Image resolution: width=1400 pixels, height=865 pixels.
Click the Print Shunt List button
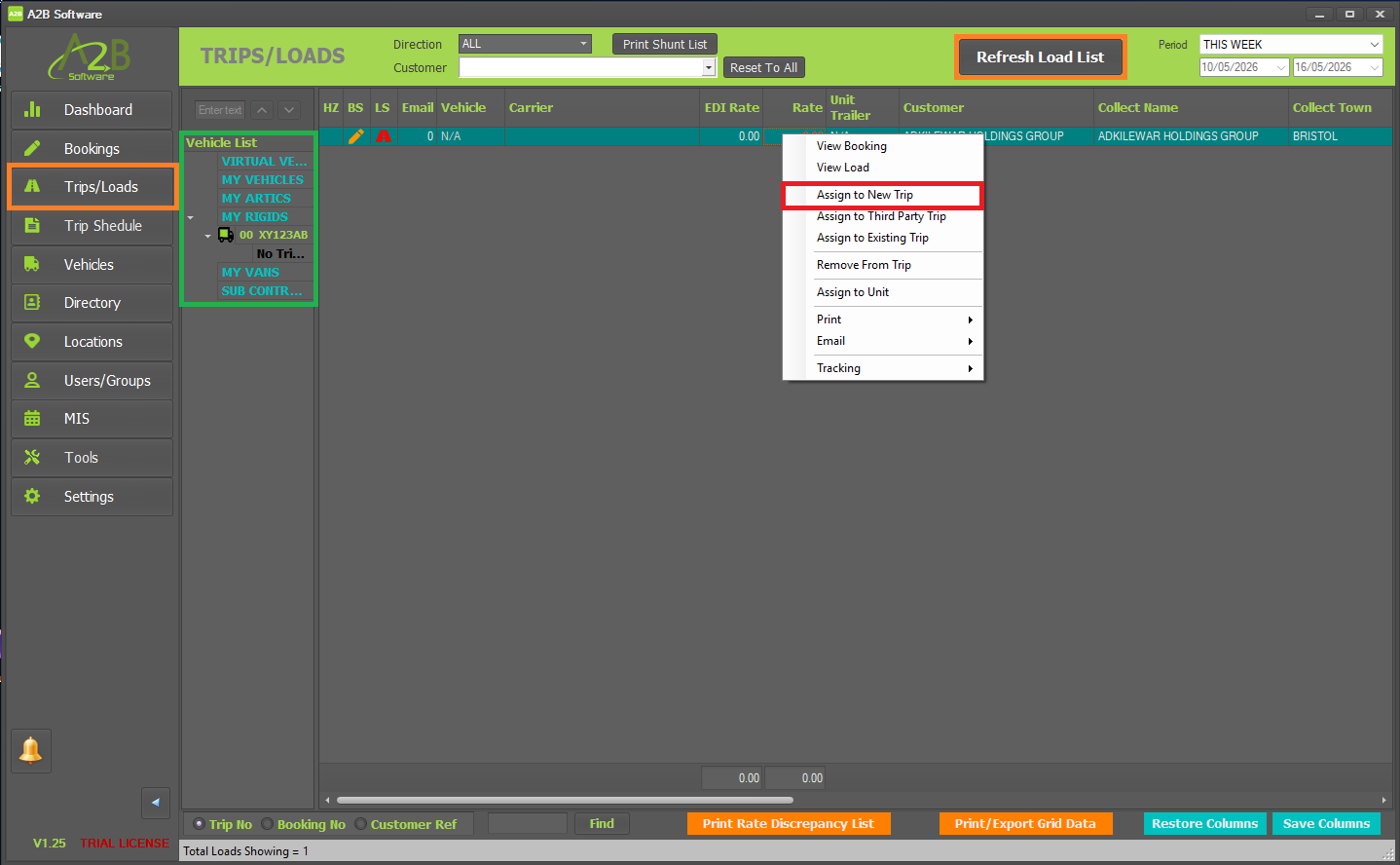point(665,44)
